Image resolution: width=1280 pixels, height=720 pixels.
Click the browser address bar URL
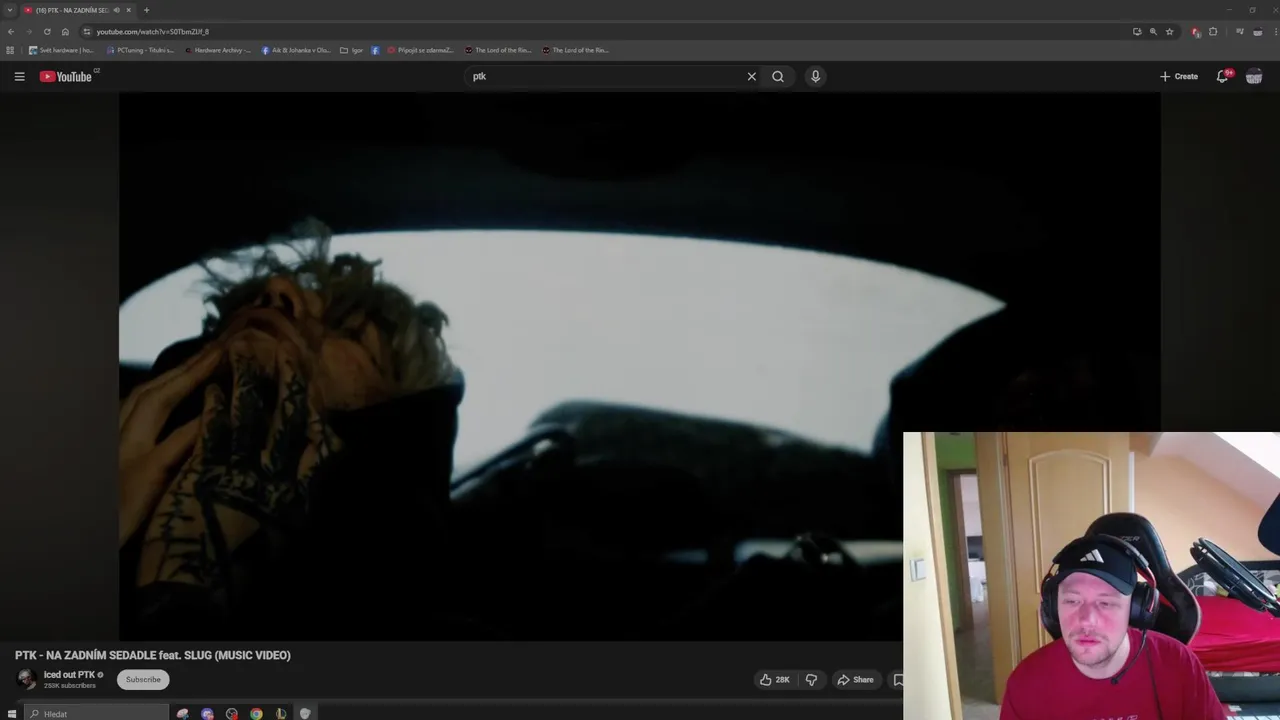[152, 32]
